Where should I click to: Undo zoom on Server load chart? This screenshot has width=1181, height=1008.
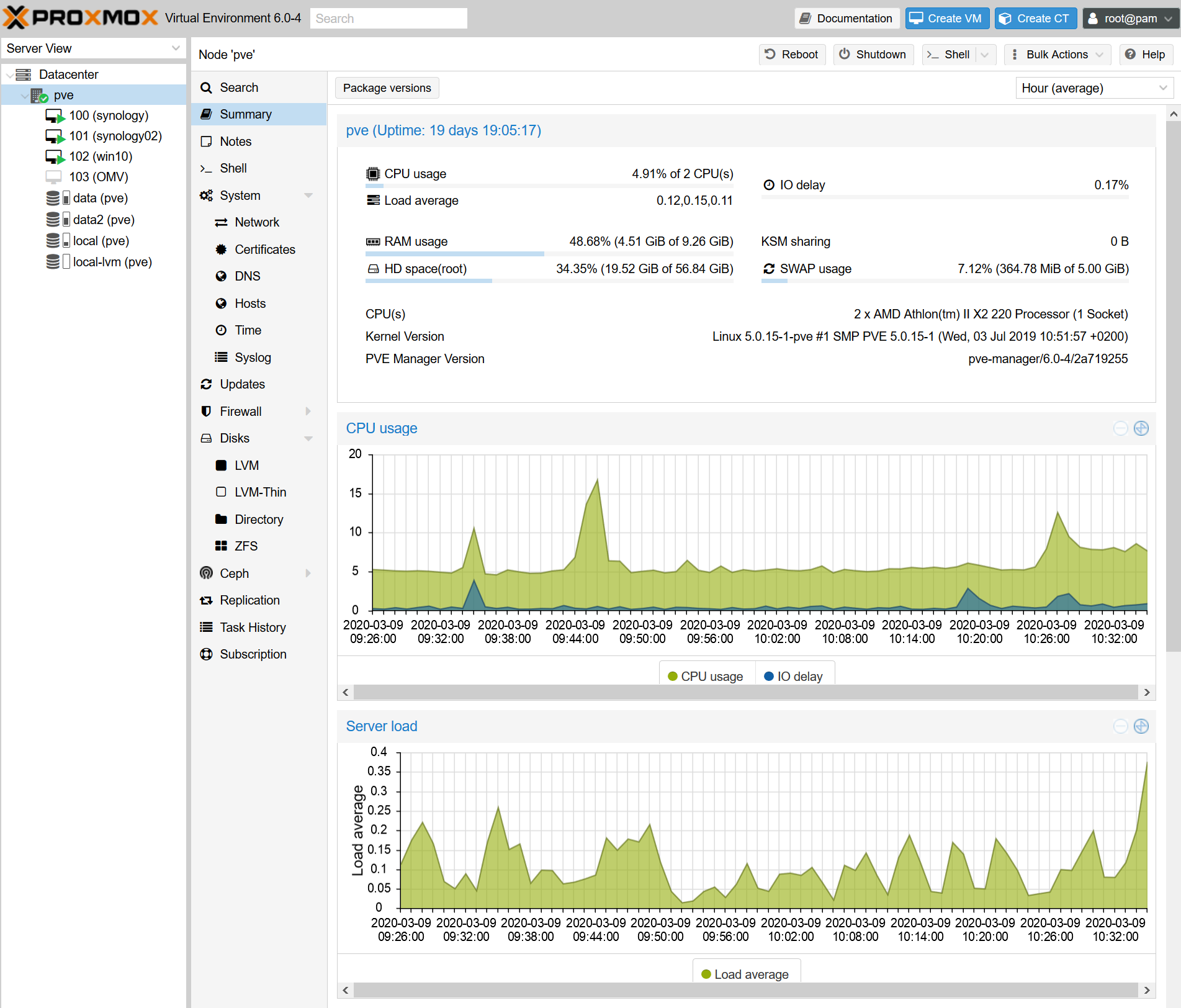click(x=1121, y=726)
